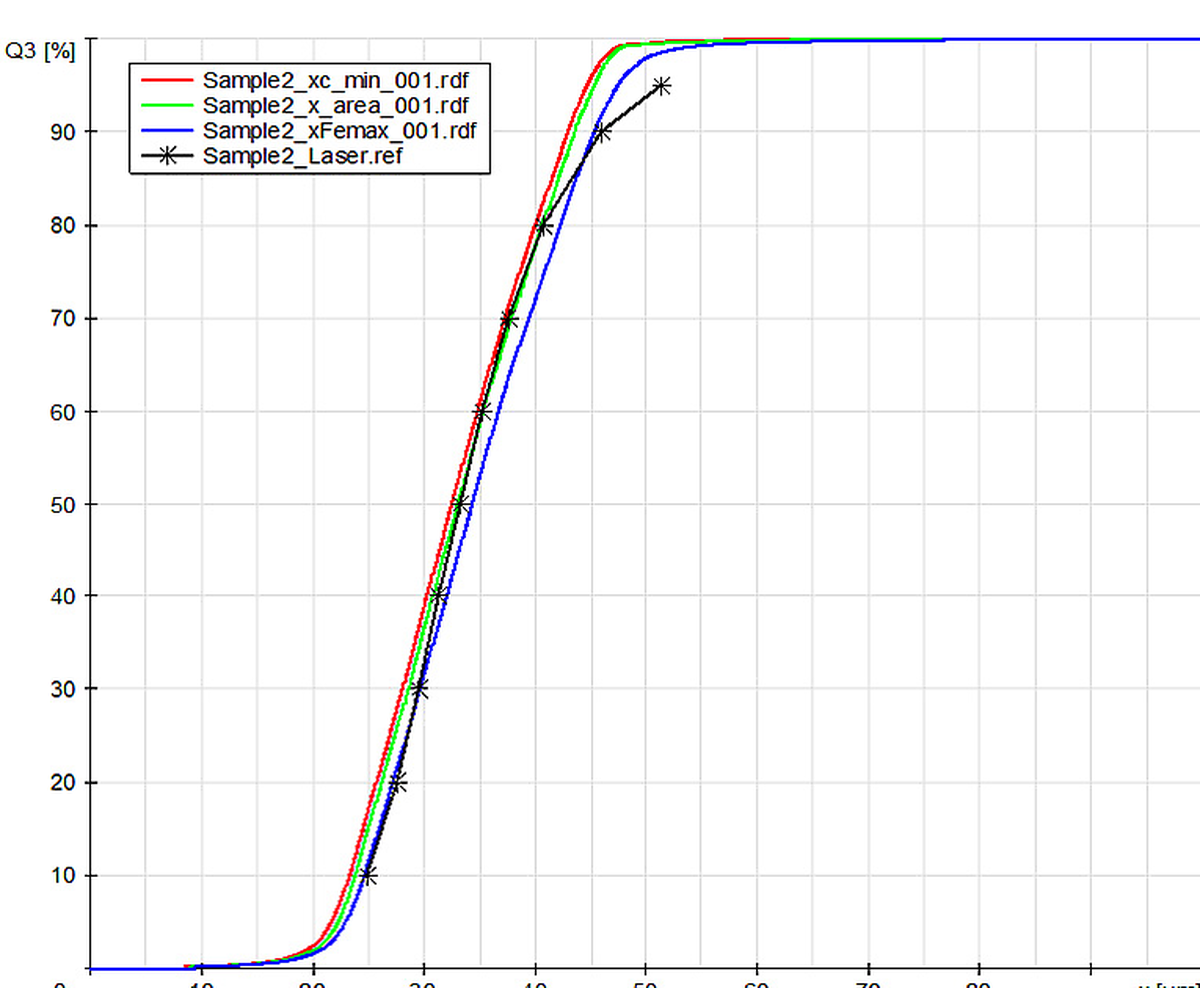The height and width of the screenshot is (988, 1200).
Task: Click the Sample2_x_area_001.rdf legend label
Action: coord(335,104)
